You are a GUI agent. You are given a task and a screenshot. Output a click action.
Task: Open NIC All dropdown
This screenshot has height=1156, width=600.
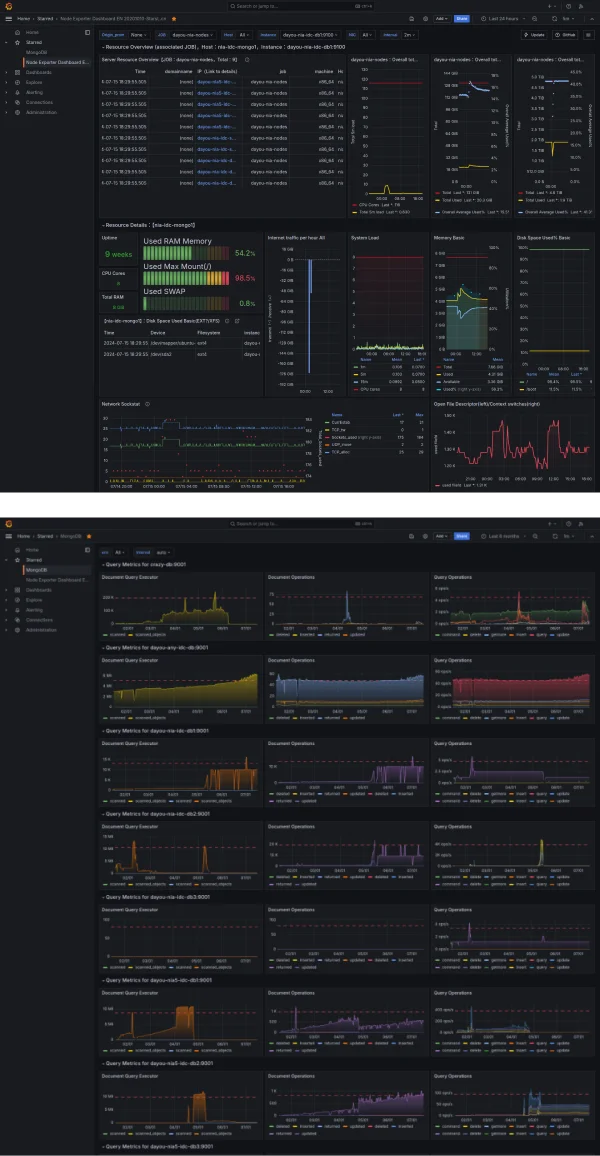367,35
